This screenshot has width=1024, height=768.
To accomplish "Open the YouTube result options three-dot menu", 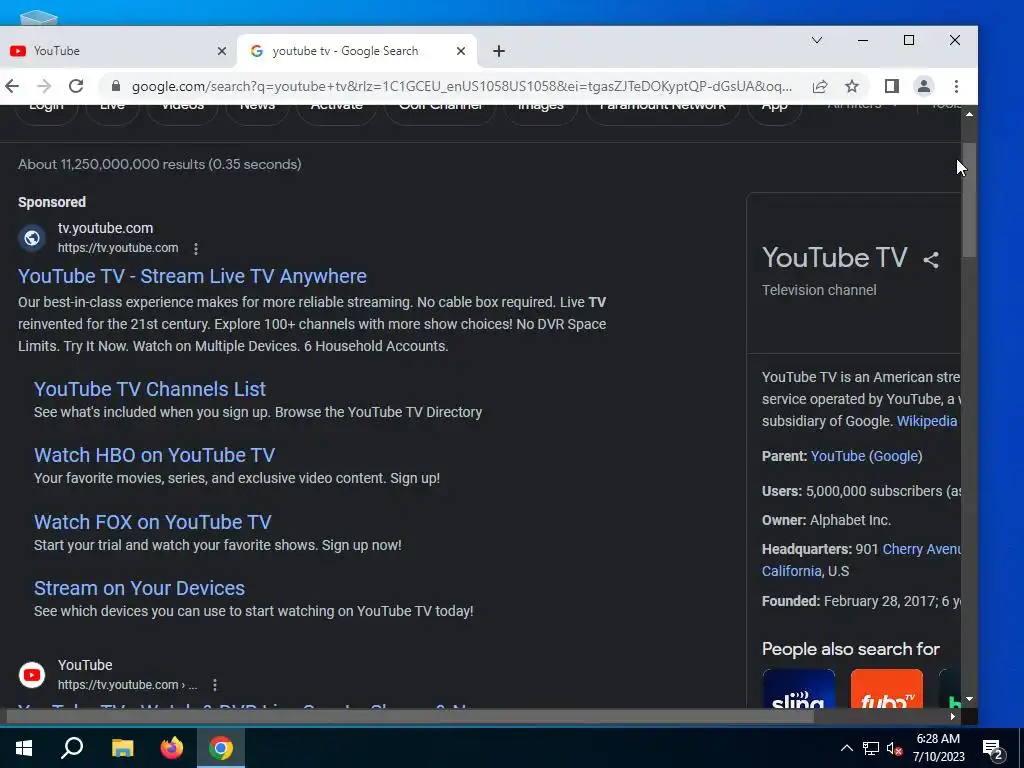I will [215, 684].
